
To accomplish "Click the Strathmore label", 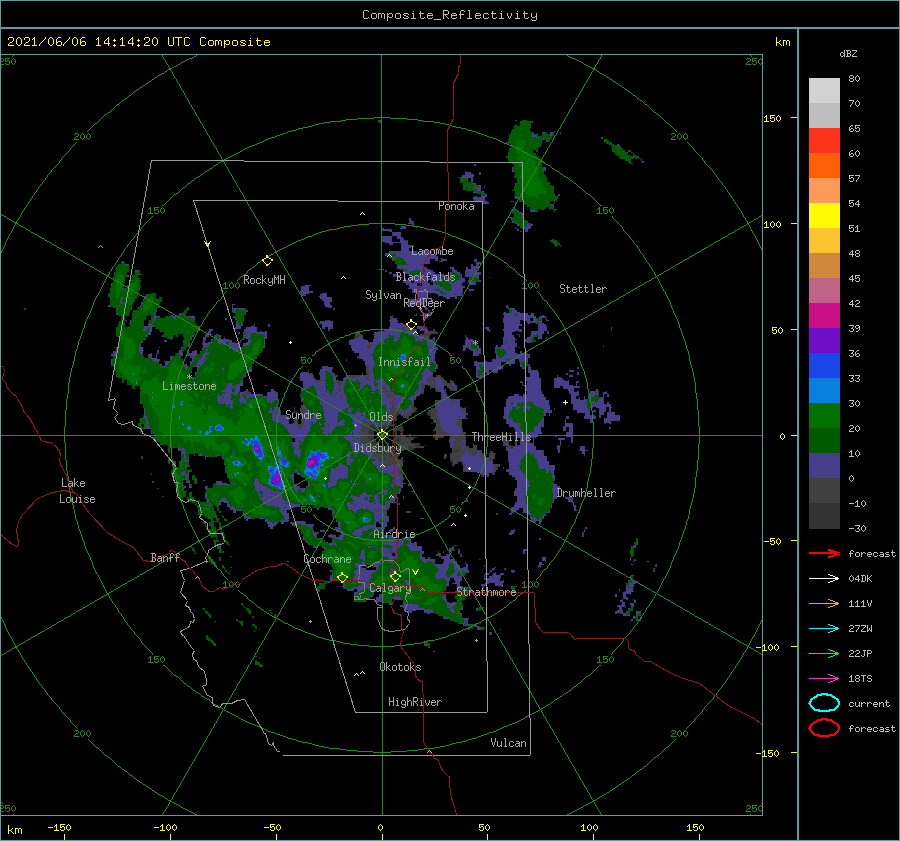I will 486,592.
